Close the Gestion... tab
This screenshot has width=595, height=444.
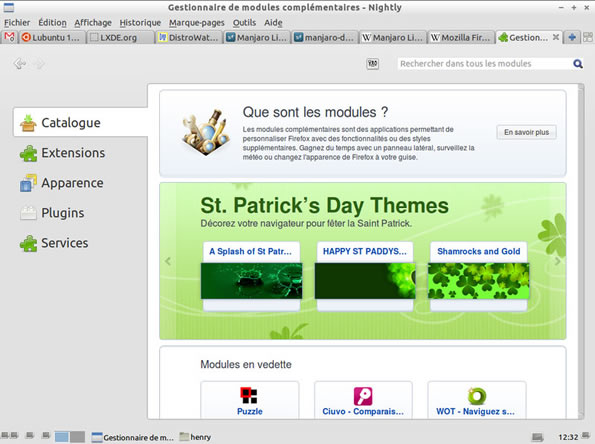click(x=556, y=37)
